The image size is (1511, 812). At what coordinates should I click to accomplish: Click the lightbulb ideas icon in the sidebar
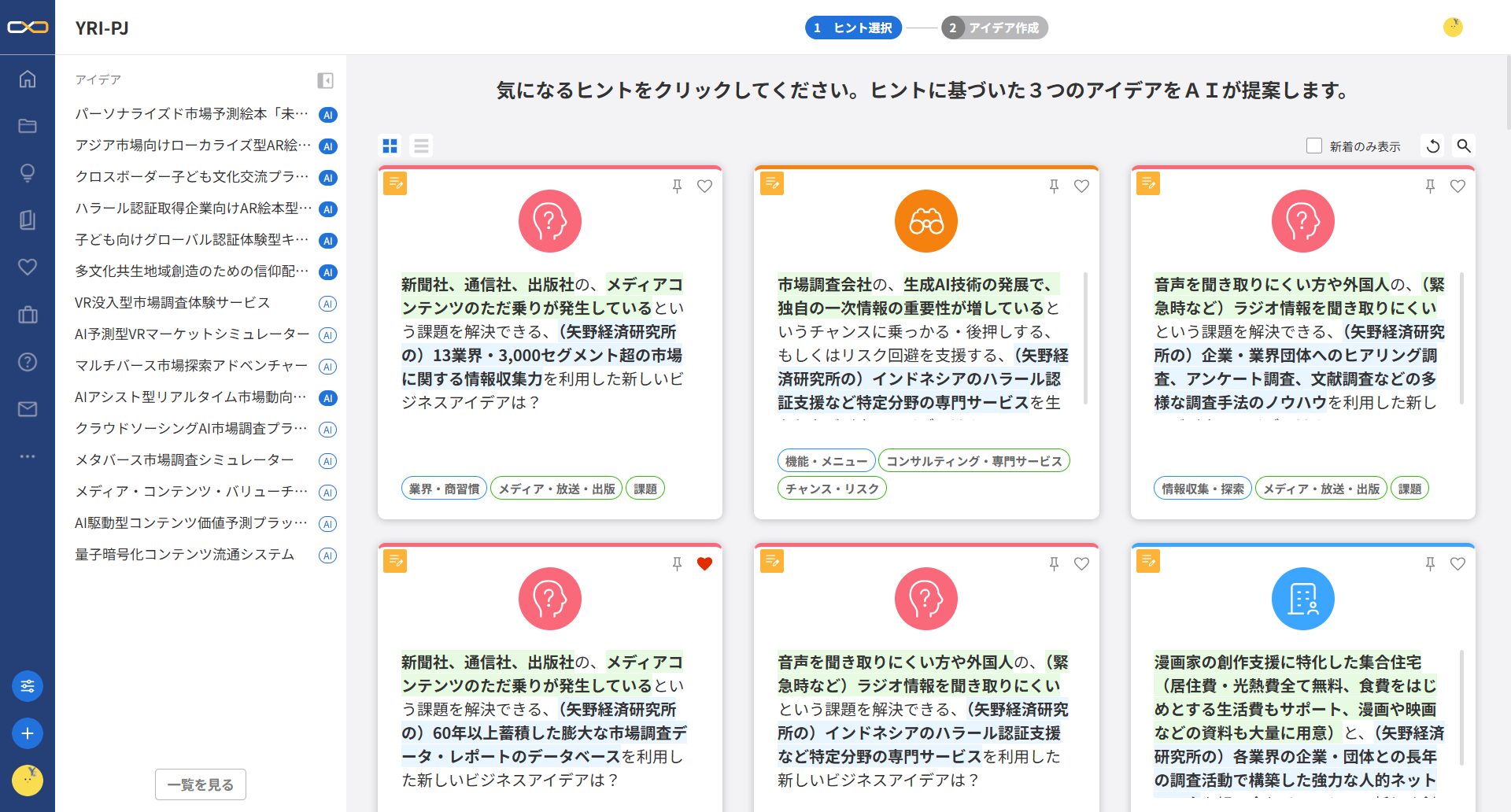click(x=28, y=173)
